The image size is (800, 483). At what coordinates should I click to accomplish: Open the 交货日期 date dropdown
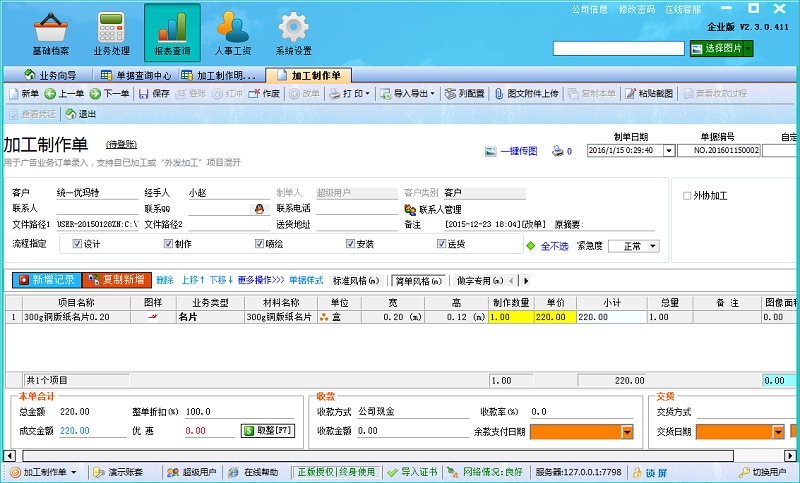(778, 432)
